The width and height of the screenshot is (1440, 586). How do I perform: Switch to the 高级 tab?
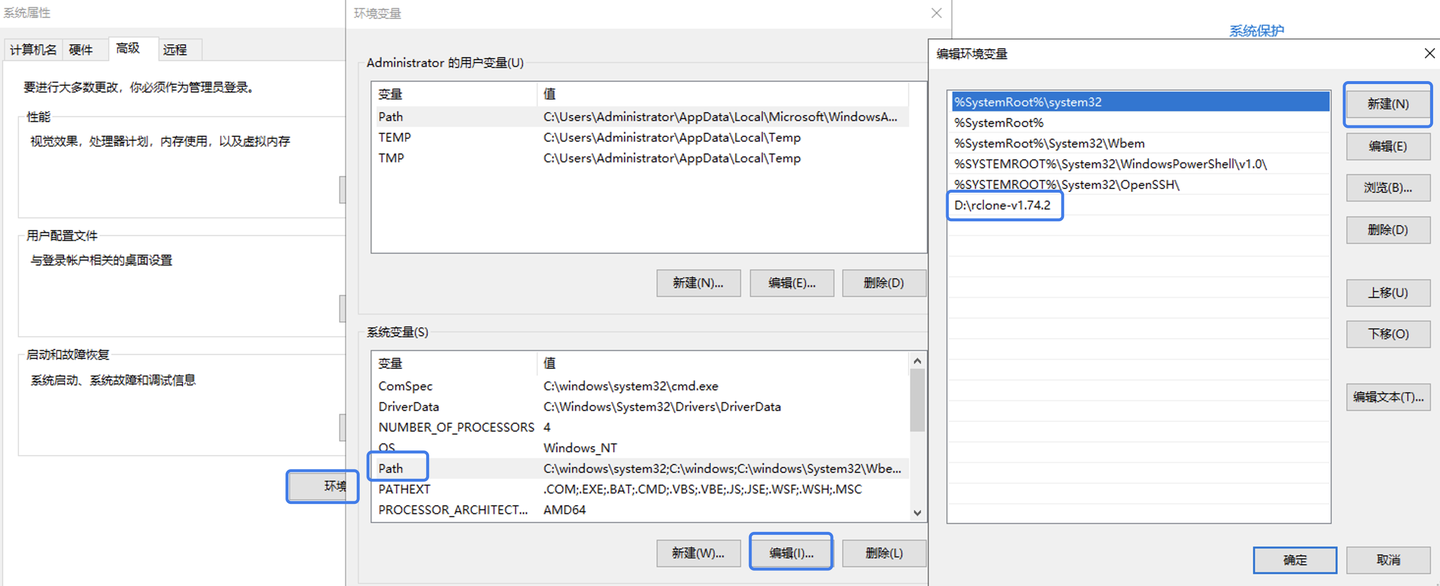[128, 48]
